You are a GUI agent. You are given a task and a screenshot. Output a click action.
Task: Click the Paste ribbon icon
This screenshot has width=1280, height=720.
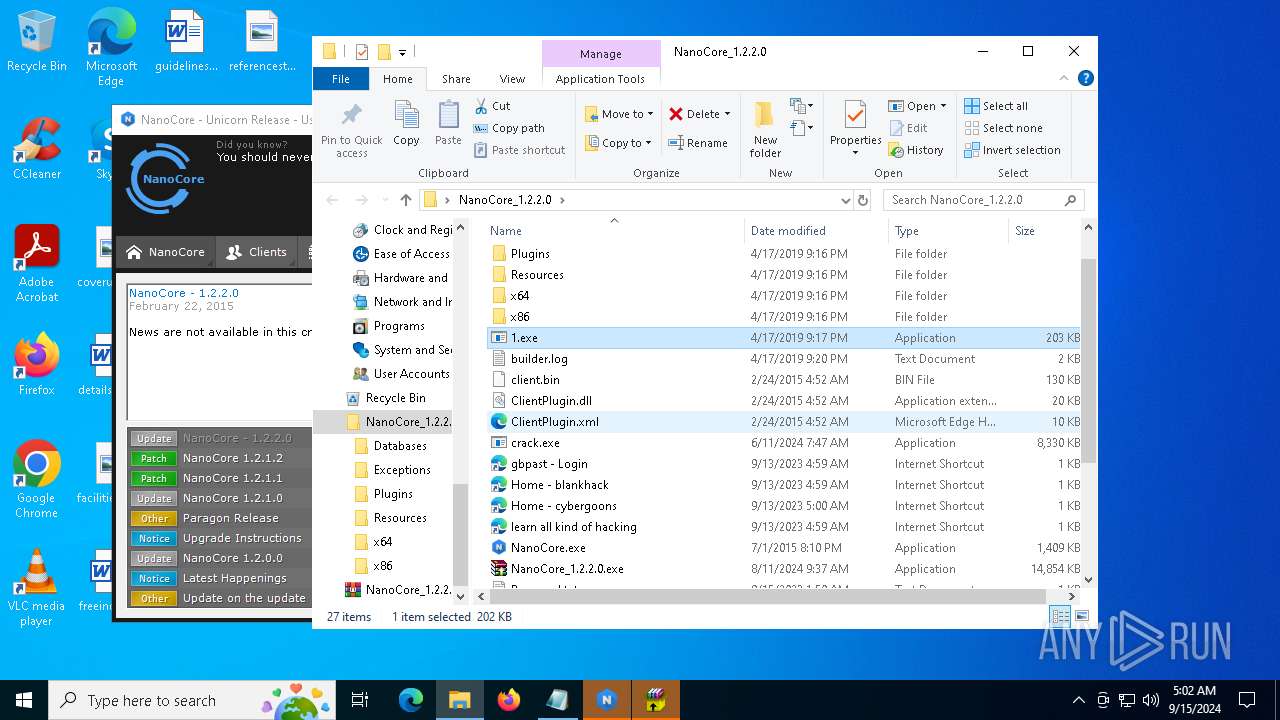448,124
